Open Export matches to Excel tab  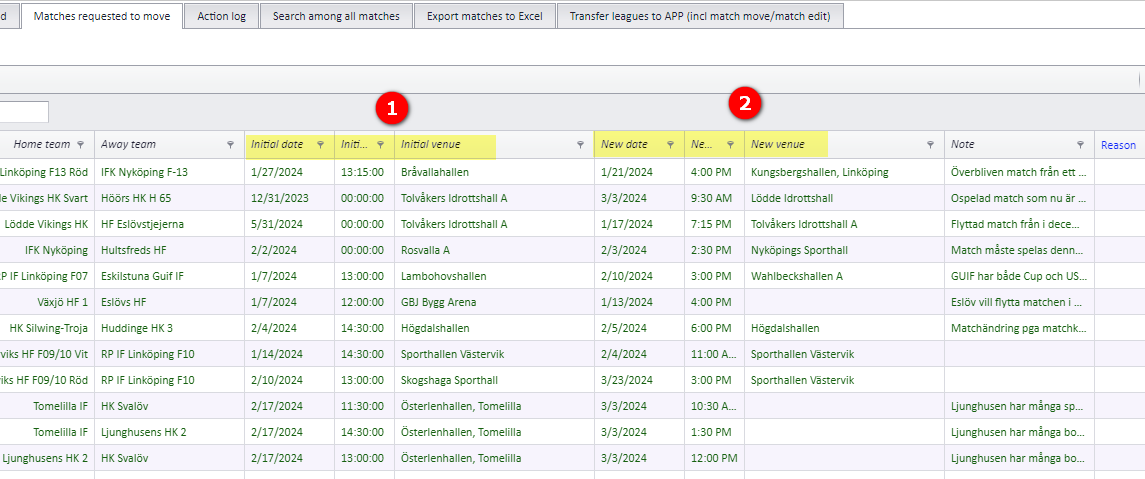(x=485, y=15)
